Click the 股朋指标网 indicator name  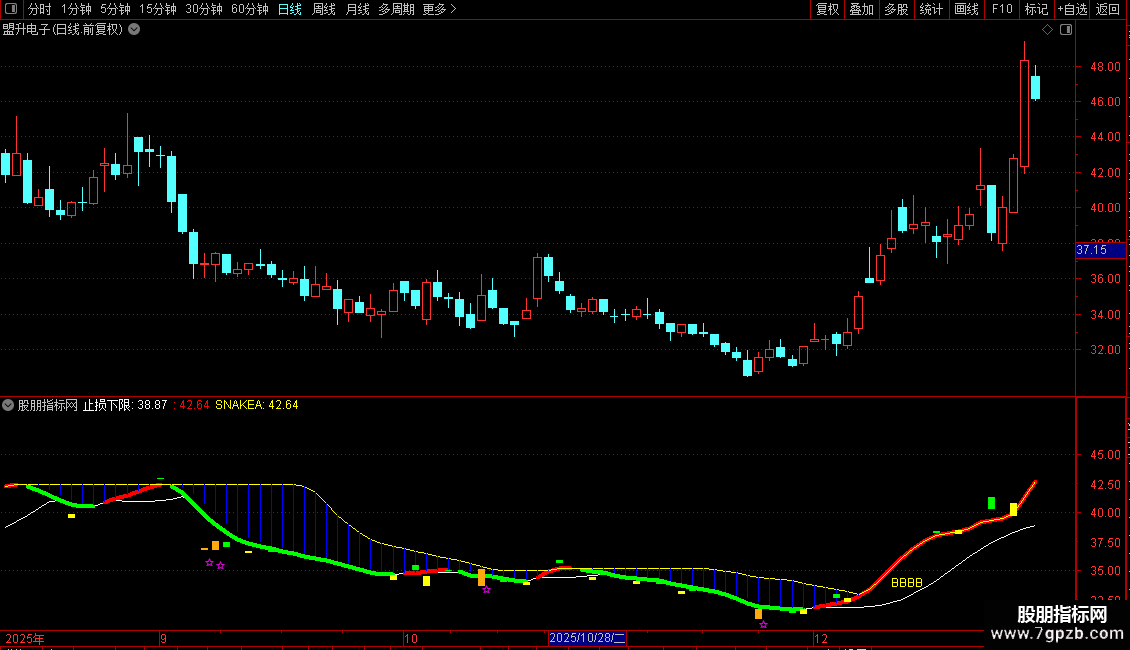[x=48, y=405]
